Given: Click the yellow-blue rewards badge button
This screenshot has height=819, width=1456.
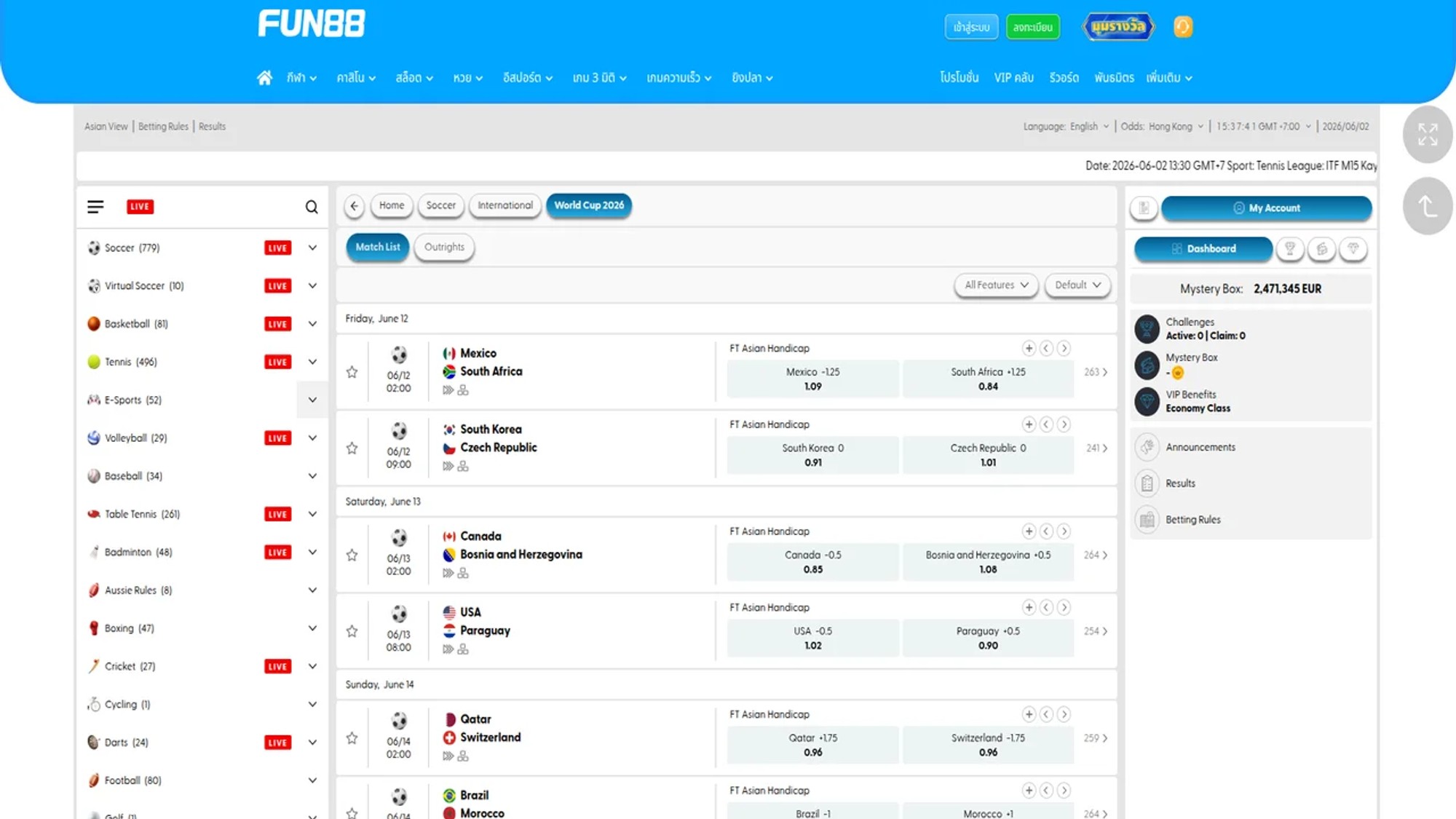Looking at the screenshot, I should (x=1119, y=27).
